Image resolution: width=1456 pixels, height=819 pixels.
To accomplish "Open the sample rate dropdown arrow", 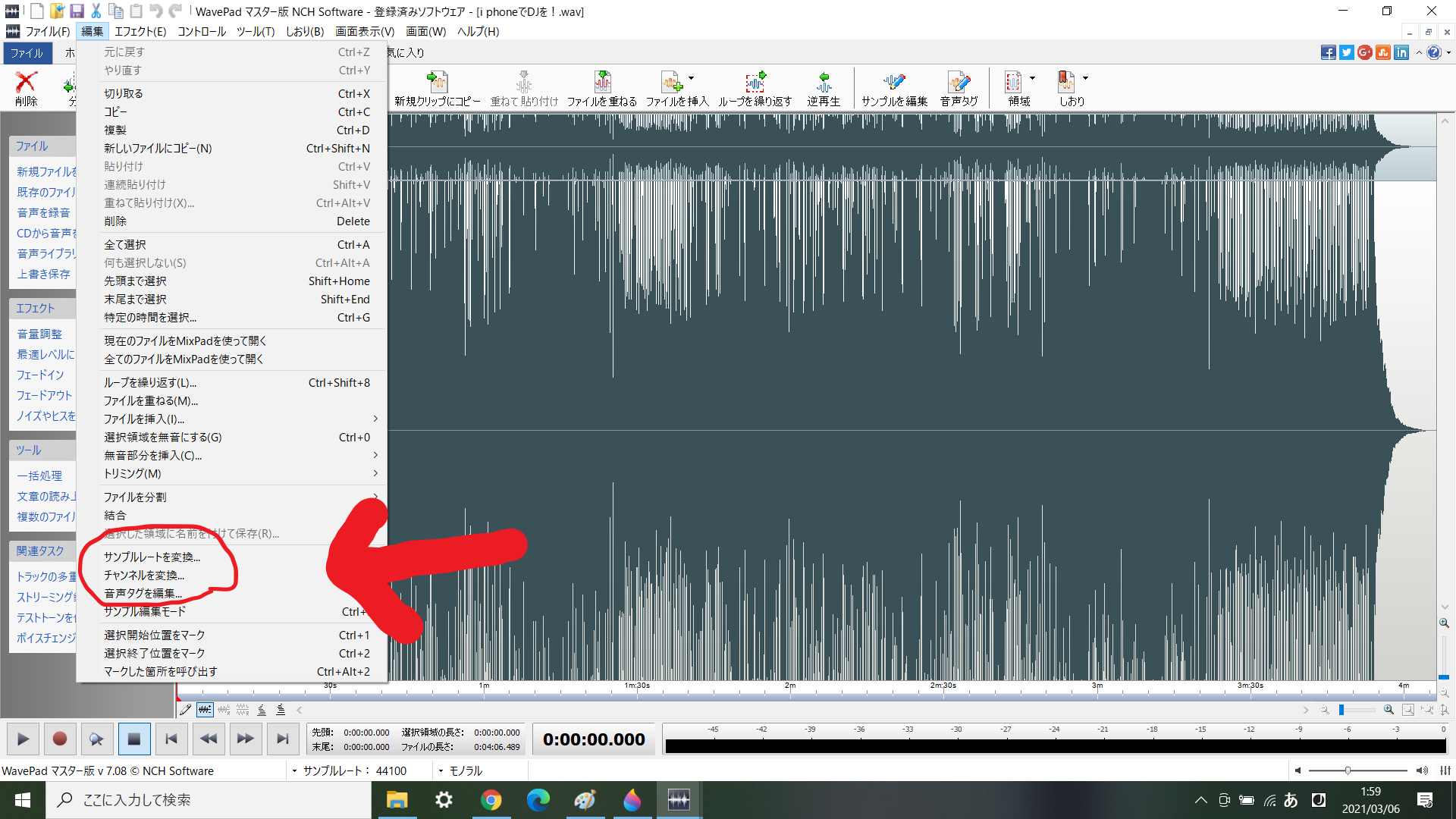I will click(x=294, y=770).
